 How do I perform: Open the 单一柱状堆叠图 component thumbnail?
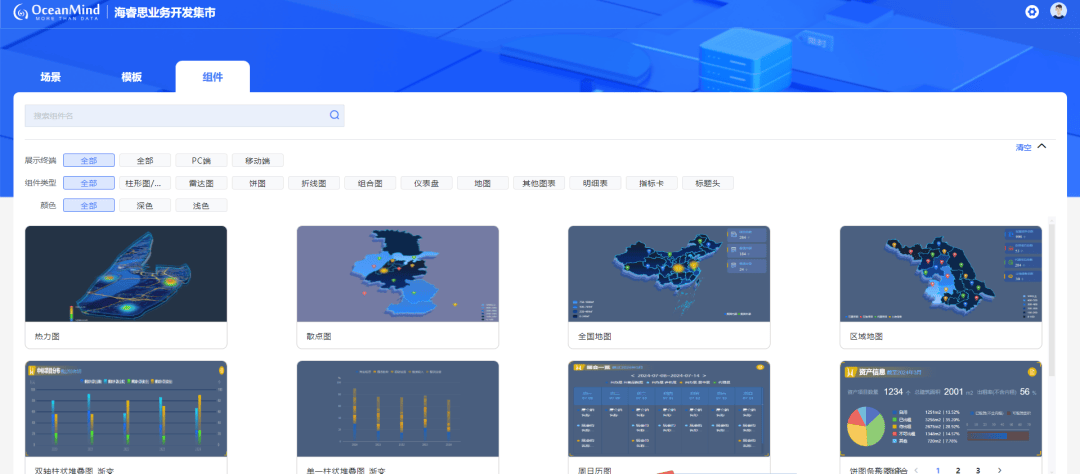tap(397, 409)
